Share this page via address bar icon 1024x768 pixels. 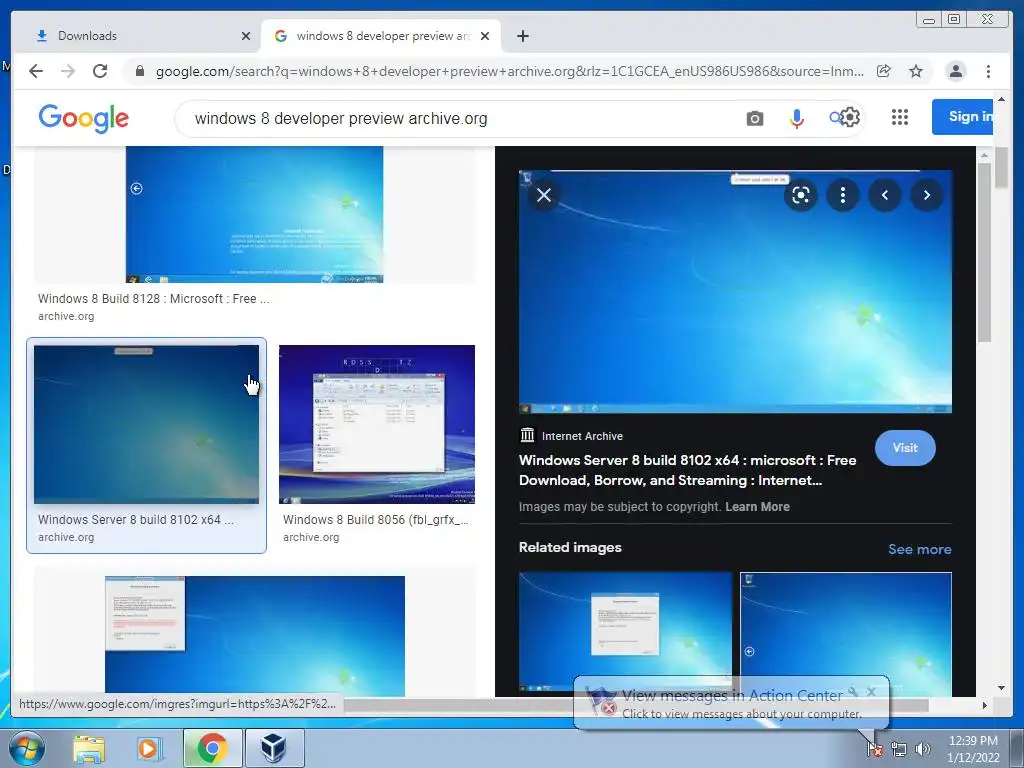coord(884,71)
